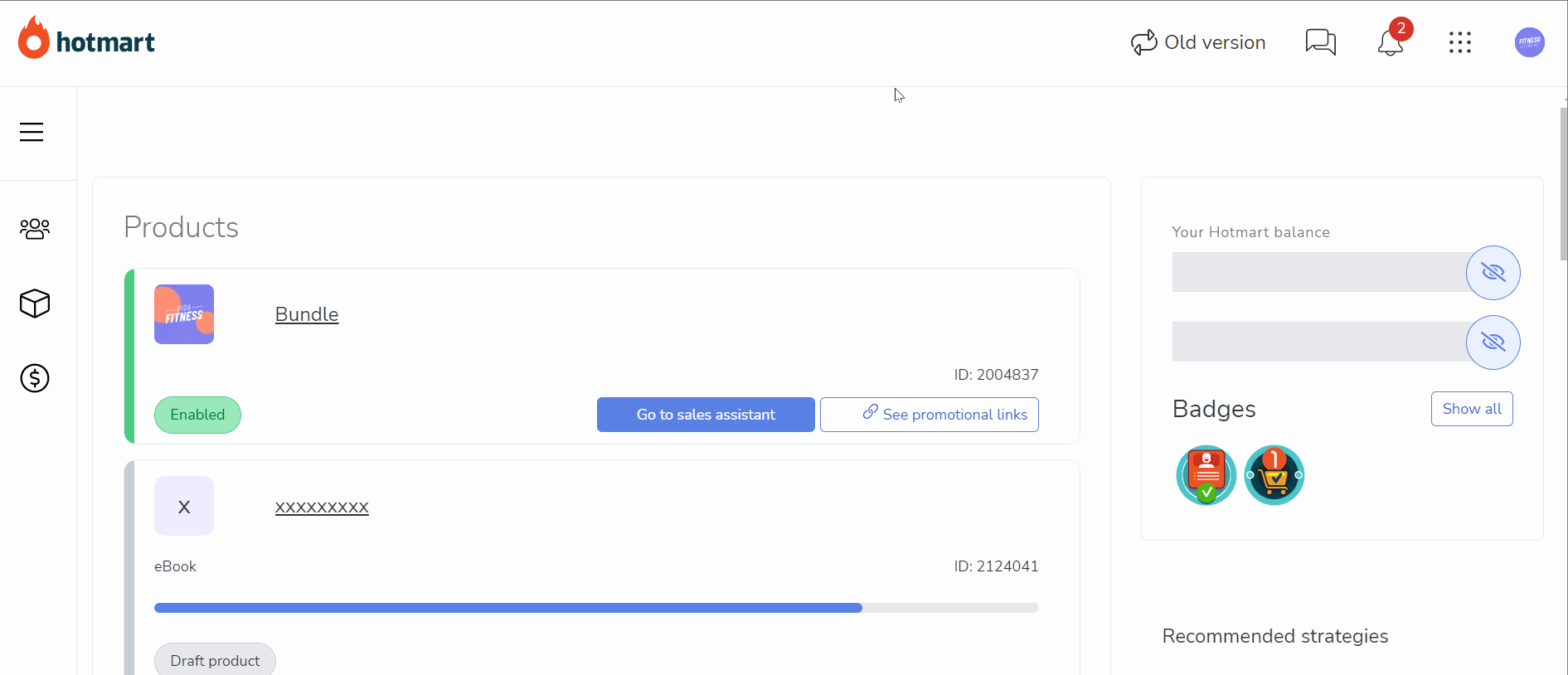Open the Vida Fitness product thumbnail
This screenshot has height=675, width=1568.
pos(184,314)
